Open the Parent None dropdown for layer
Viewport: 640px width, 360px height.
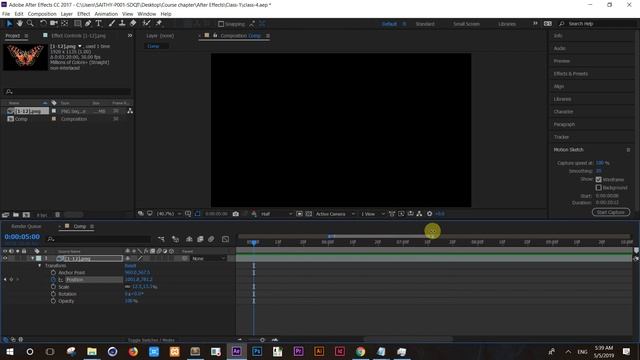pyautogui.click(x=208, y=258)
